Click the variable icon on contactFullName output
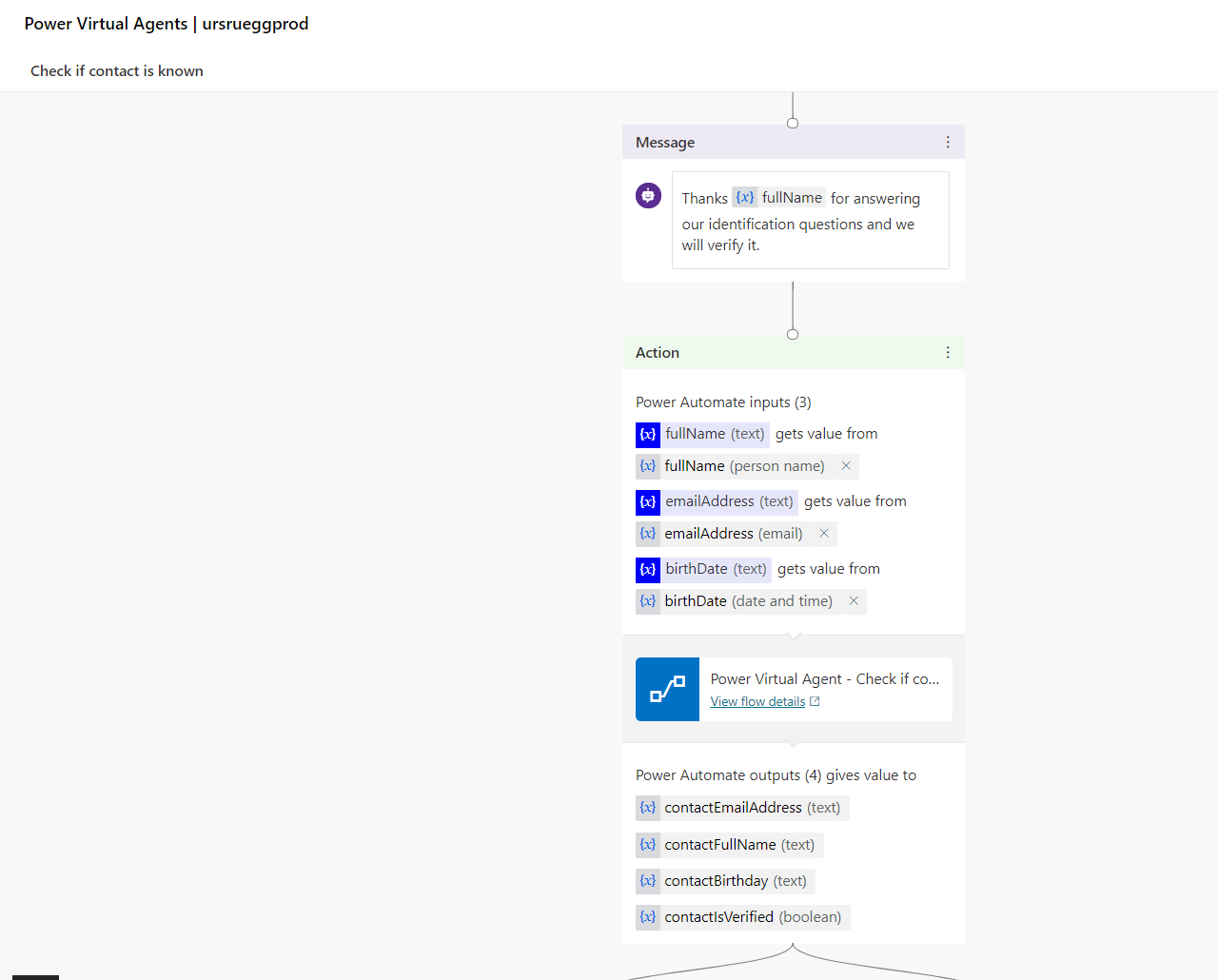This screenshot has height=980, width=1218. pyautogui.click(x=648, y=845)
